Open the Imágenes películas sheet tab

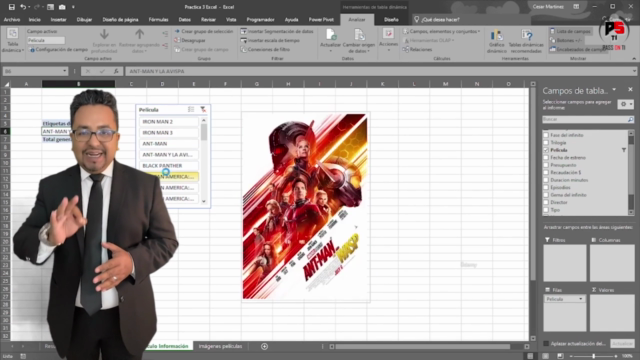(x=220, y=346)
